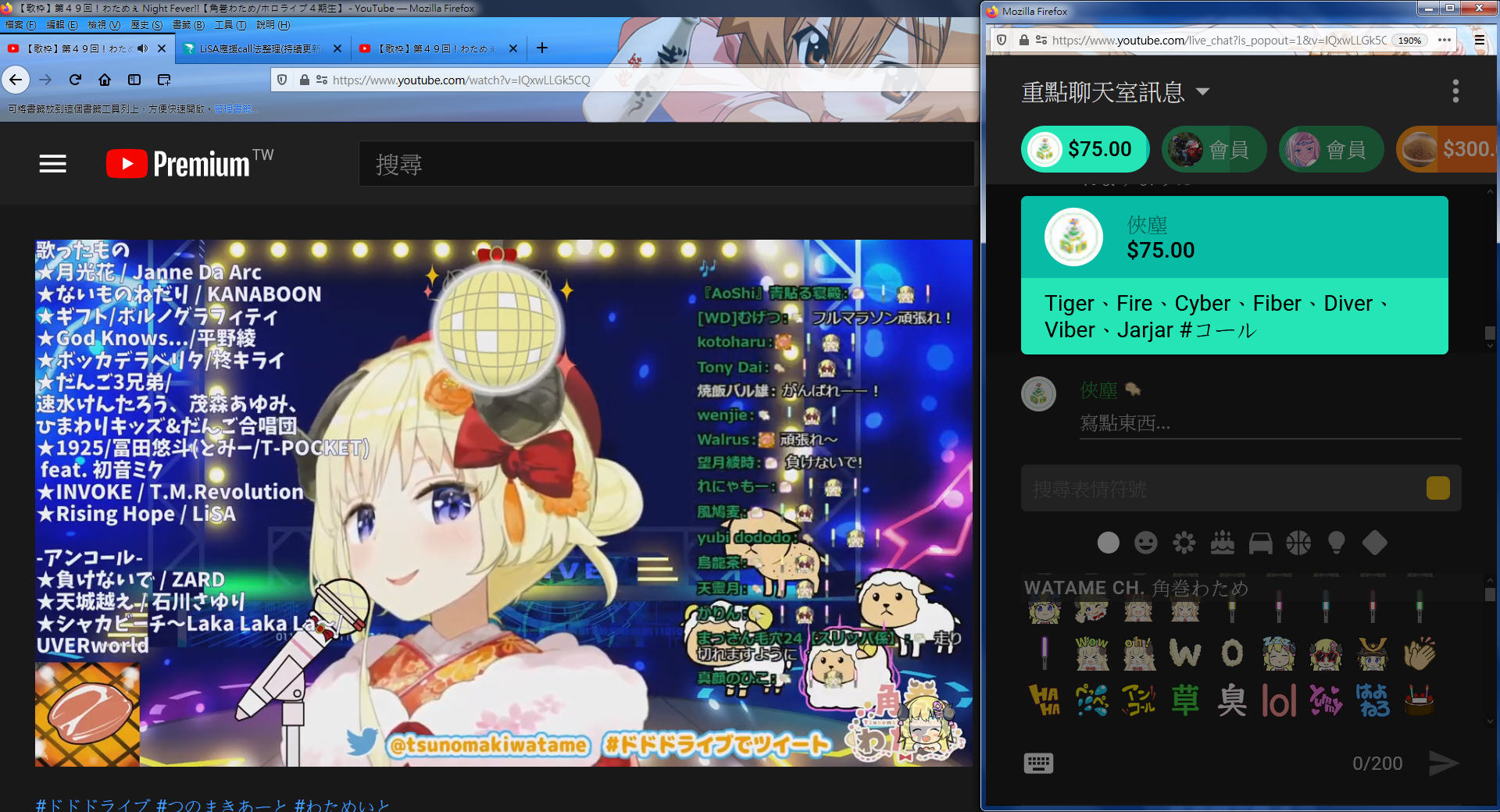Open the 檢視 (V) menu
The height and width of the screenshot is (812, 1500).
tap(104, 25)
